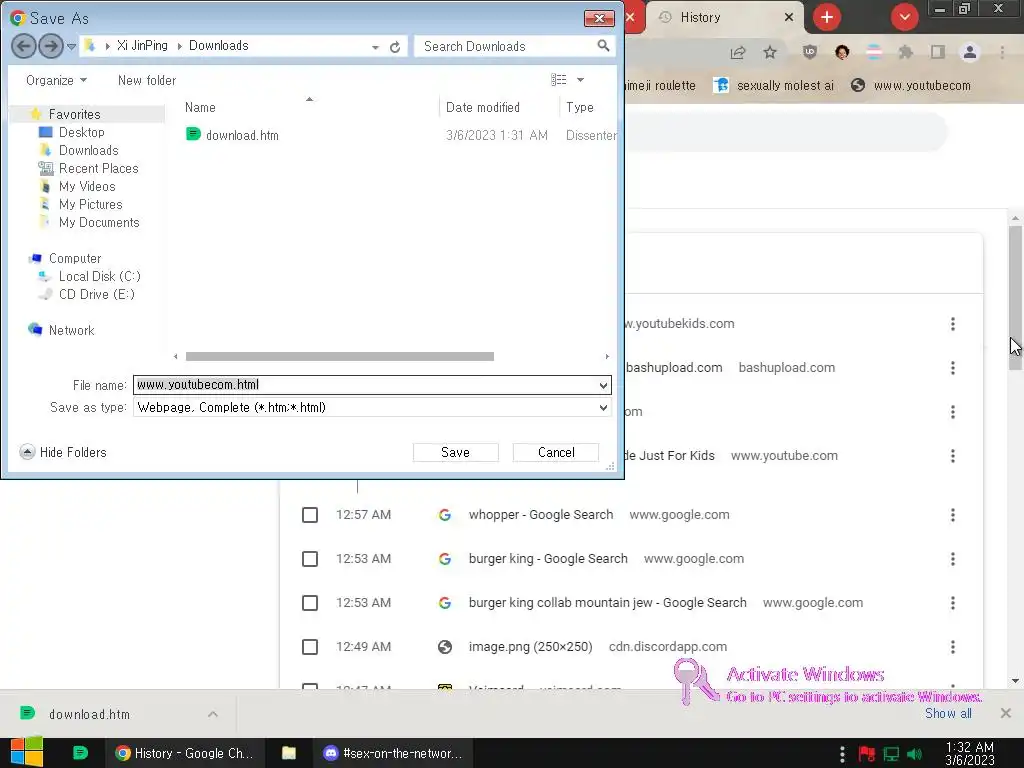Open whopper - Google Search history link

tap(541, 515)
